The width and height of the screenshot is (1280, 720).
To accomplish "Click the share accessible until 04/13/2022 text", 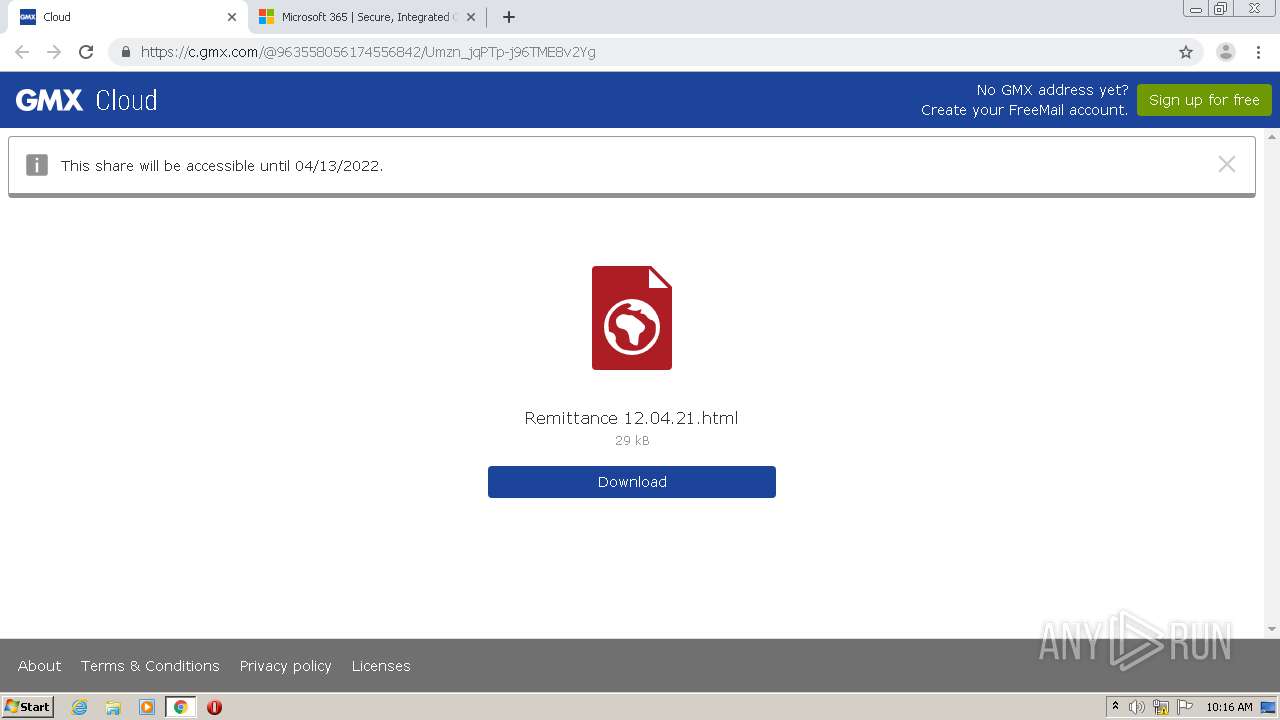I will [x=222, y=166].
